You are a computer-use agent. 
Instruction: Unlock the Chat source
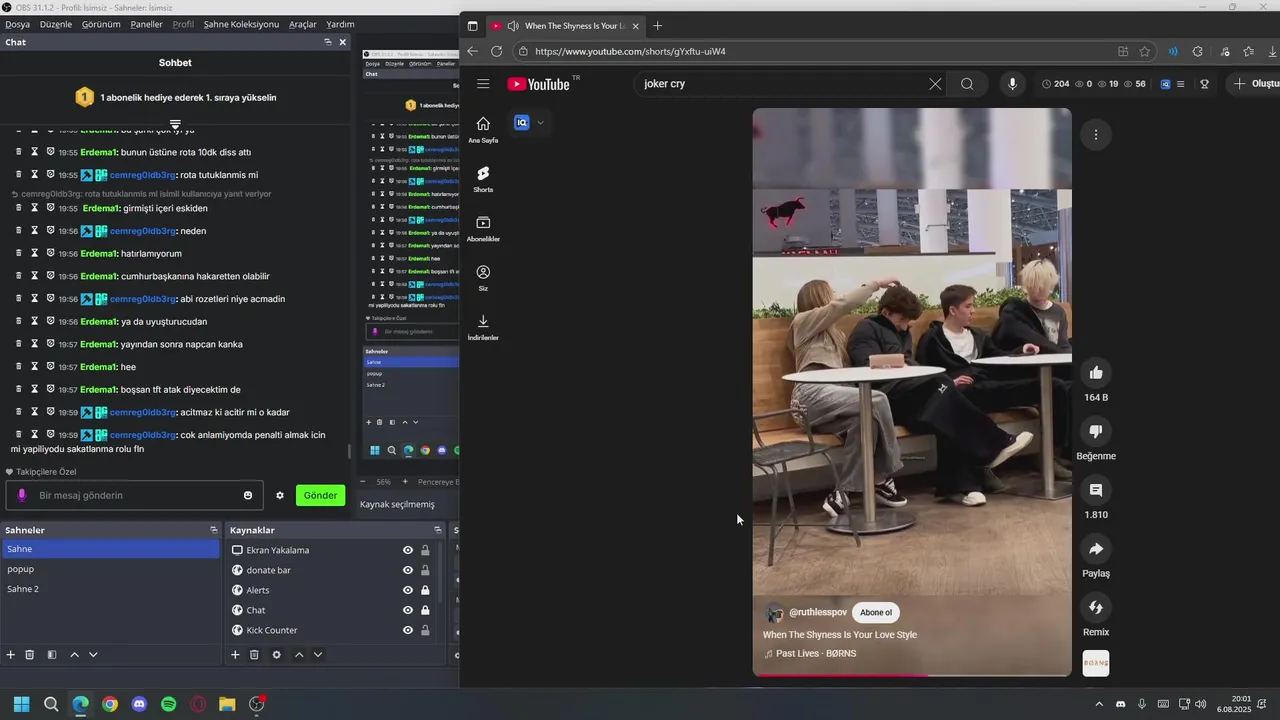(x=425, y=610)
